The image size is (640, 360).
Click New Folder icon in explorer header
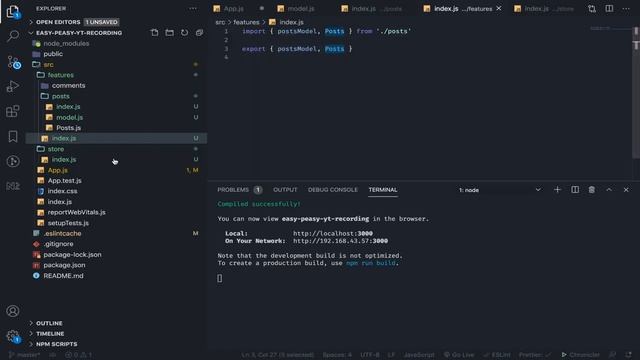click(x=169, y=33)
